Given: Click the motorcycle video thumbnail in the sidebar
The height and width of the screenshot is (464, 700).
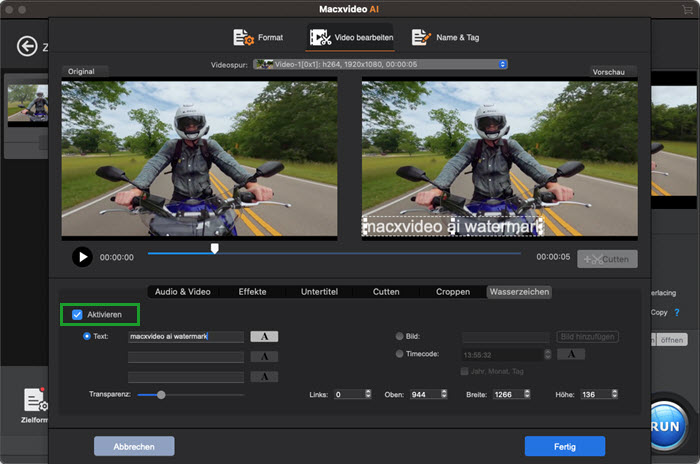Looking at the screenshot, I should [x=28, y=103].
